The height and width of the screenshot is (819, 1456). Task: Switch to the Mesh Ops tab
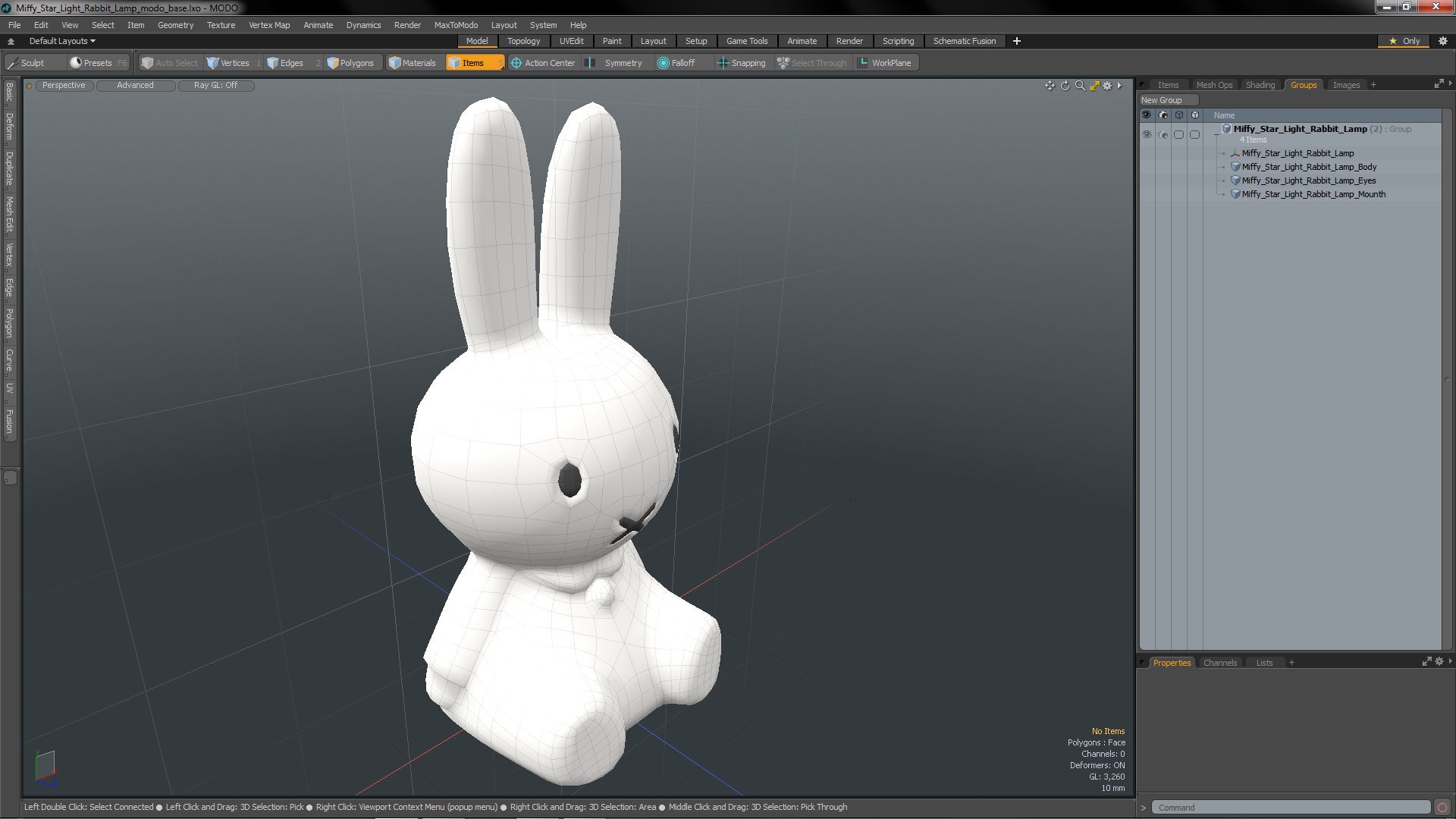tap(1214, 85)
